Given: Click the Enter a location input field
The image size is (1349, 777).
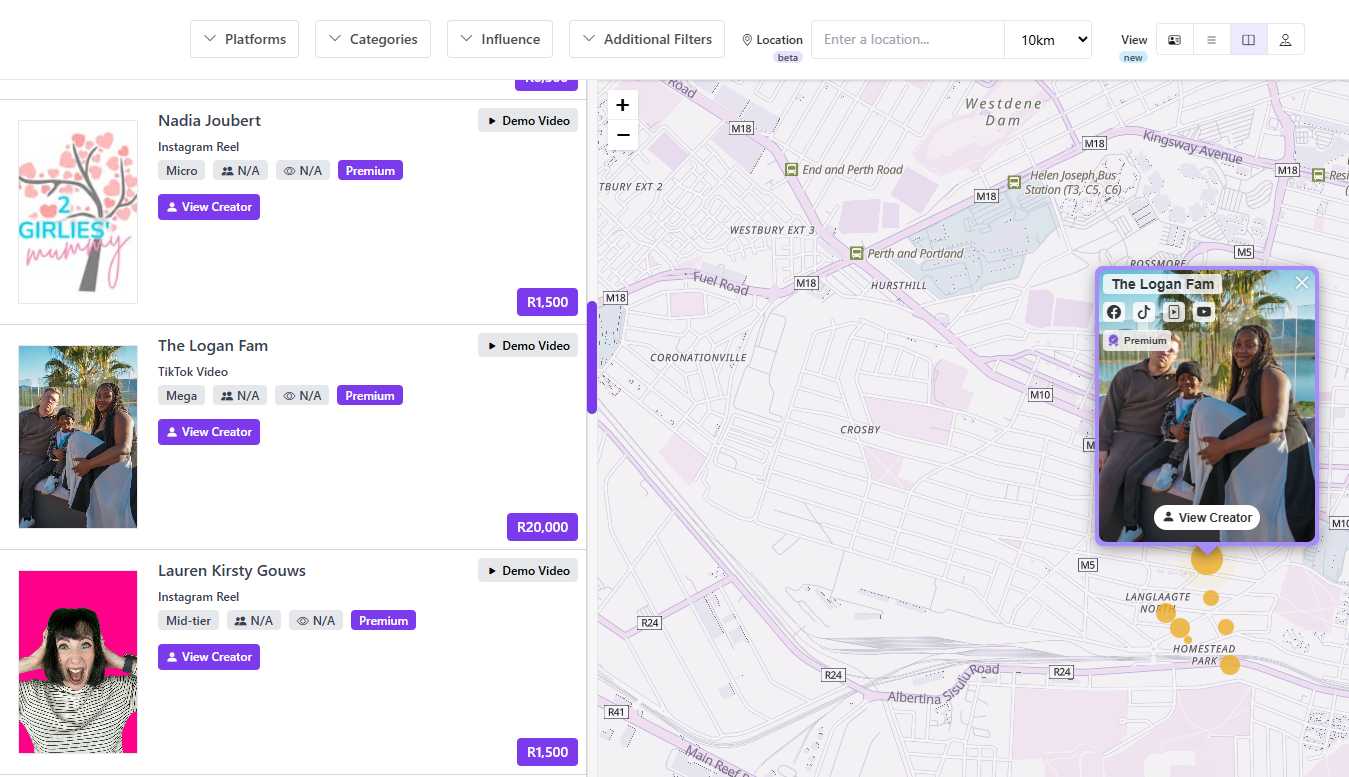Looking at the screenshot, I should coord(907,39).
